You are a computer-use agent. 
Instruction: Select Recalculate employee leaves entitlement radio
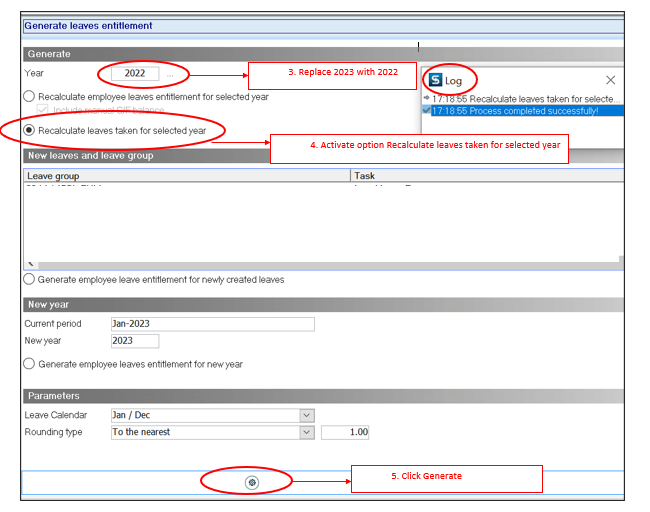pos(29,97)
